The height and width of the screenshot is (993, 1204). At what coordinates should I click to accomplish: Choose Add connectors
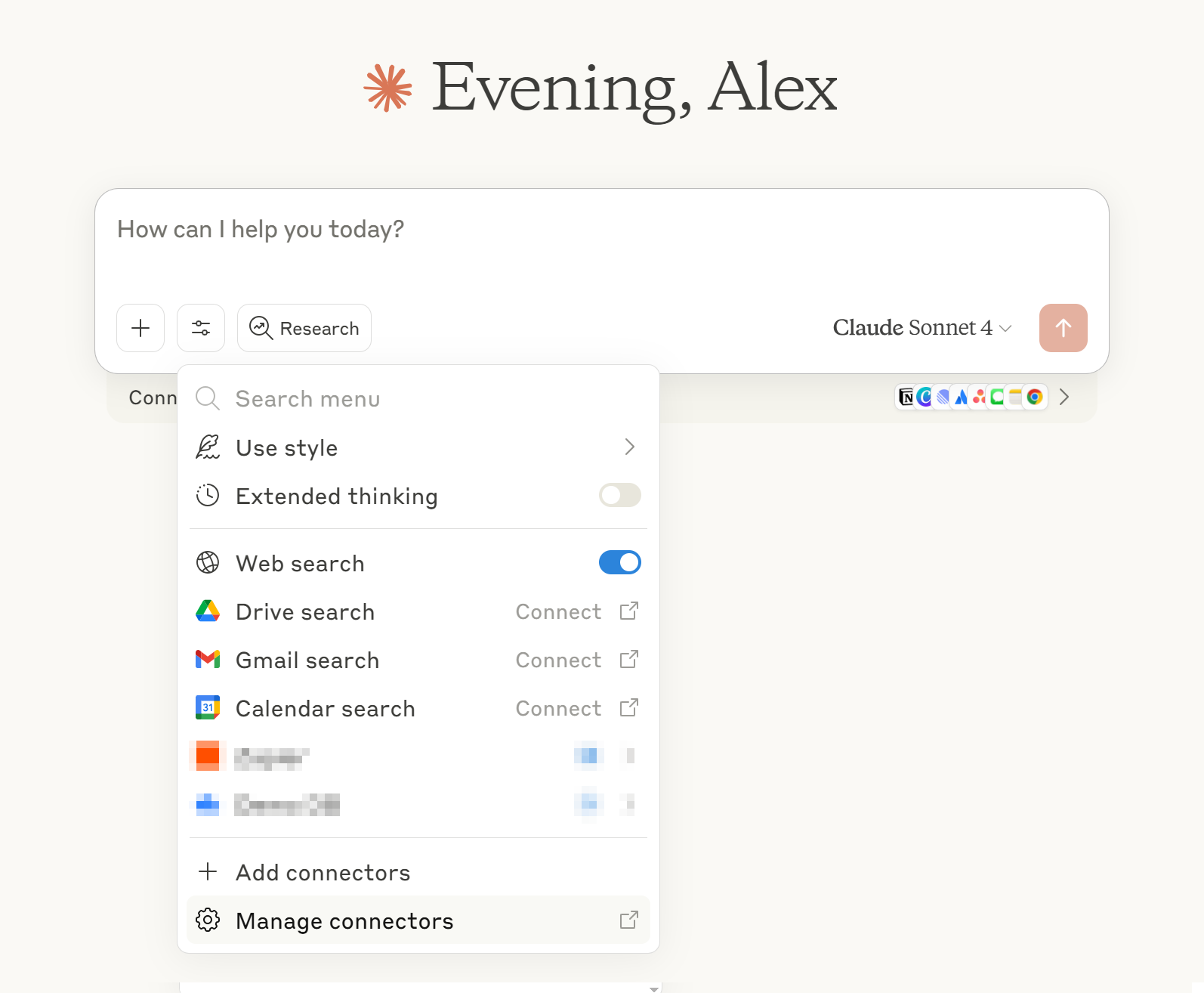tap(418, 872)
